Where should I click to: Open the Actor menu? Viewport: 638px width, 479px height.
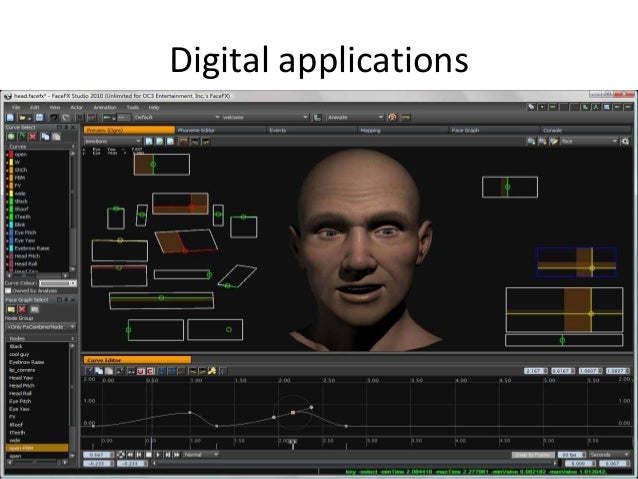pos(76,107)
